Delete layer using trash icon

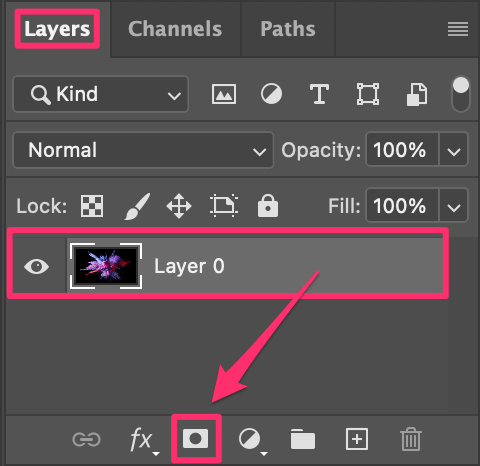click(411, 439)
